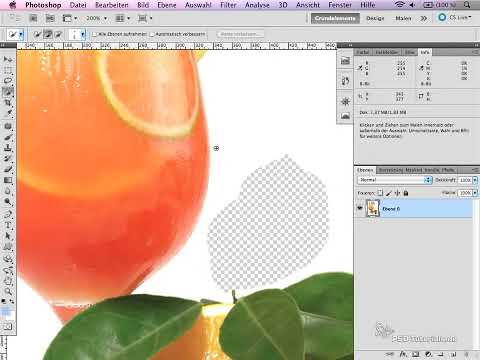480x360 pixels.
Task: Enable 'Automatisch verbessern' checkbox
Action: tap(152, 34)
